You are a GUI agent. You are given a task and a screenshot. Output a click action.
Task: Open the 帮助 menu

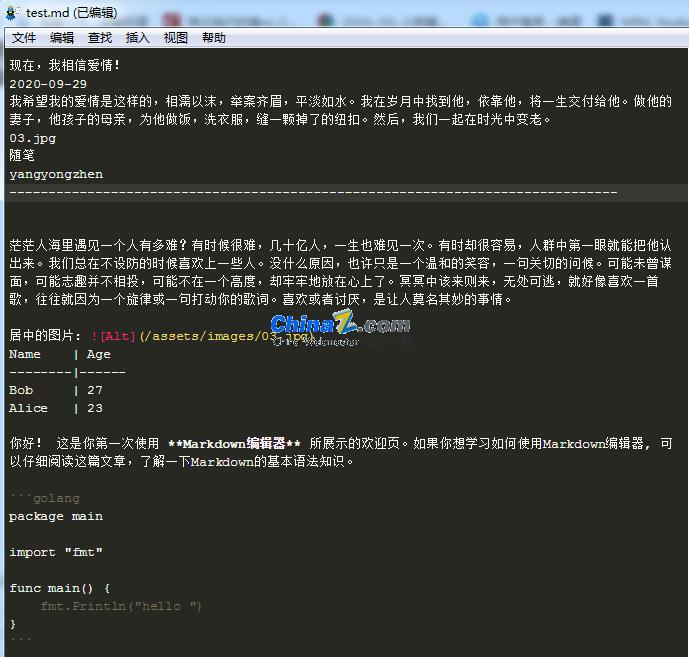[214, 38]
